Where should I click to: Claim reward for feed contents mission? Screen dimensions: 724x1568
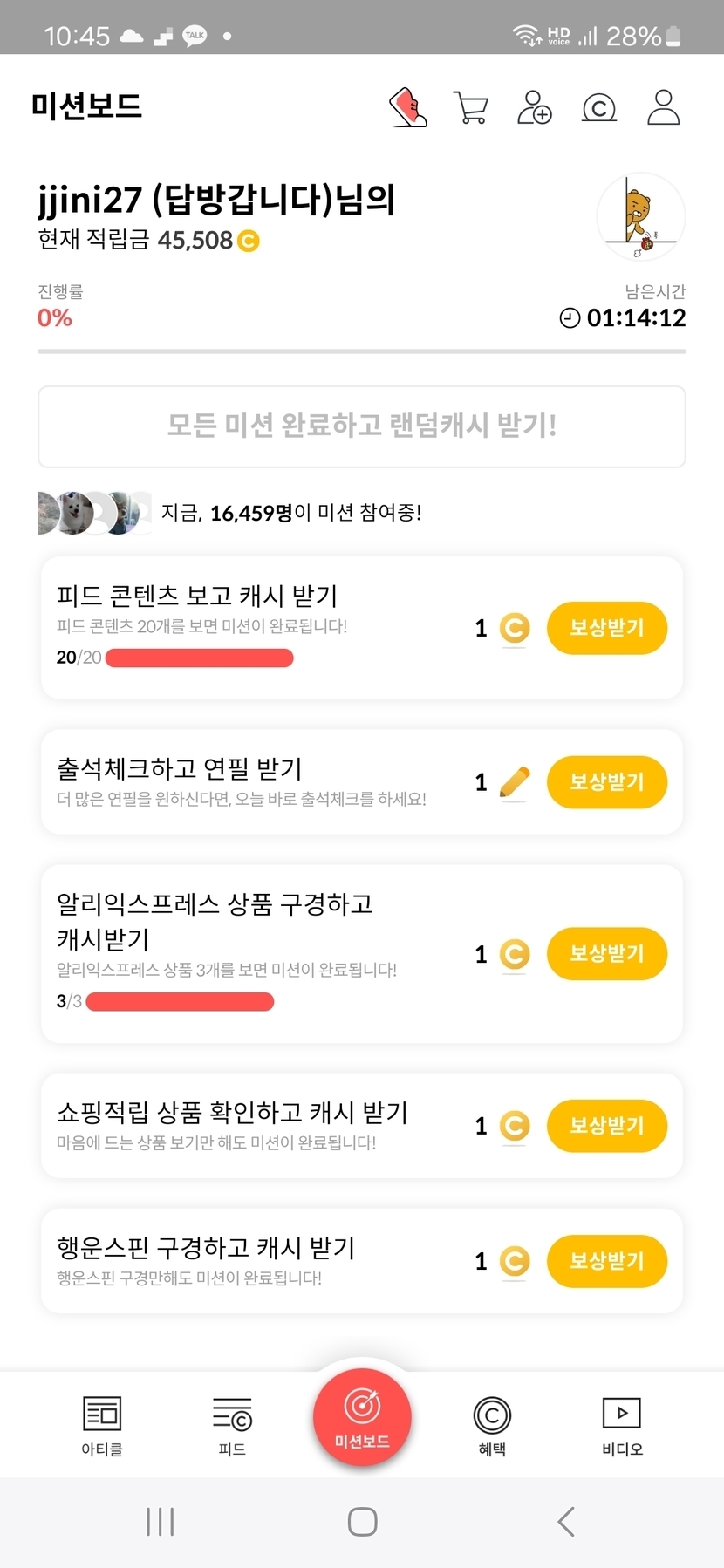606,628
